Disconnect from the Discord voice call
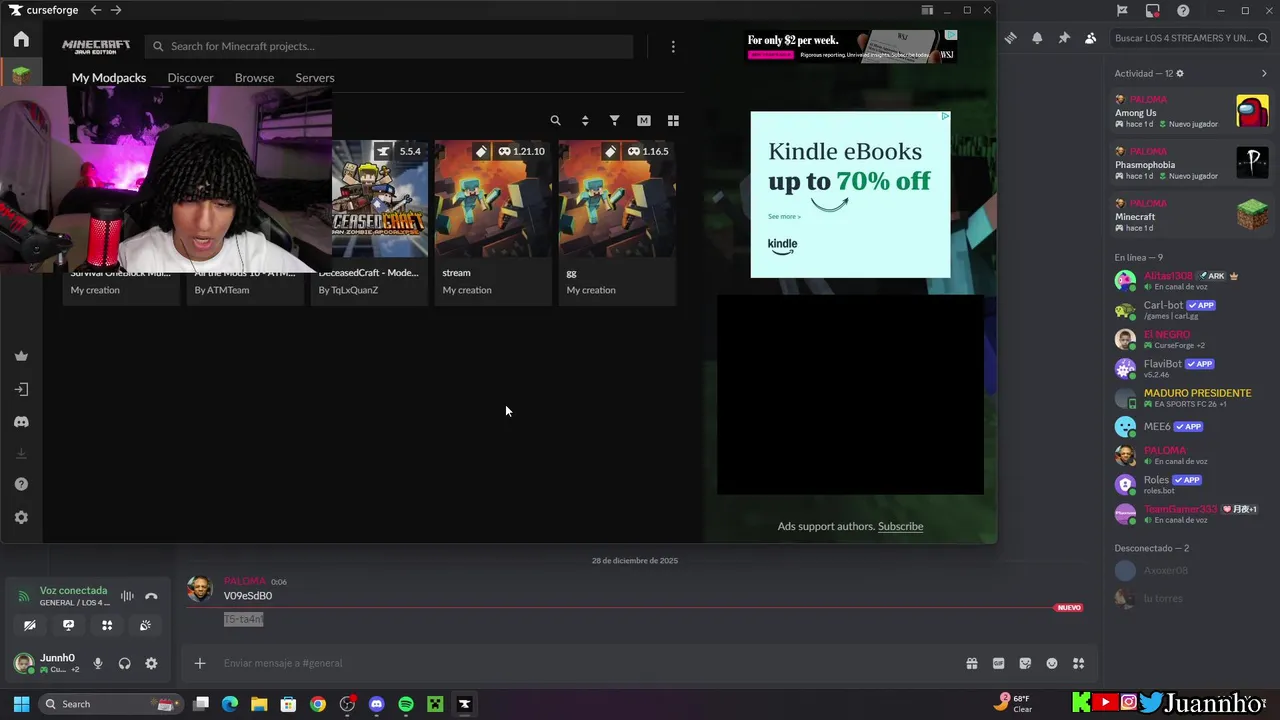 [151, 596]
